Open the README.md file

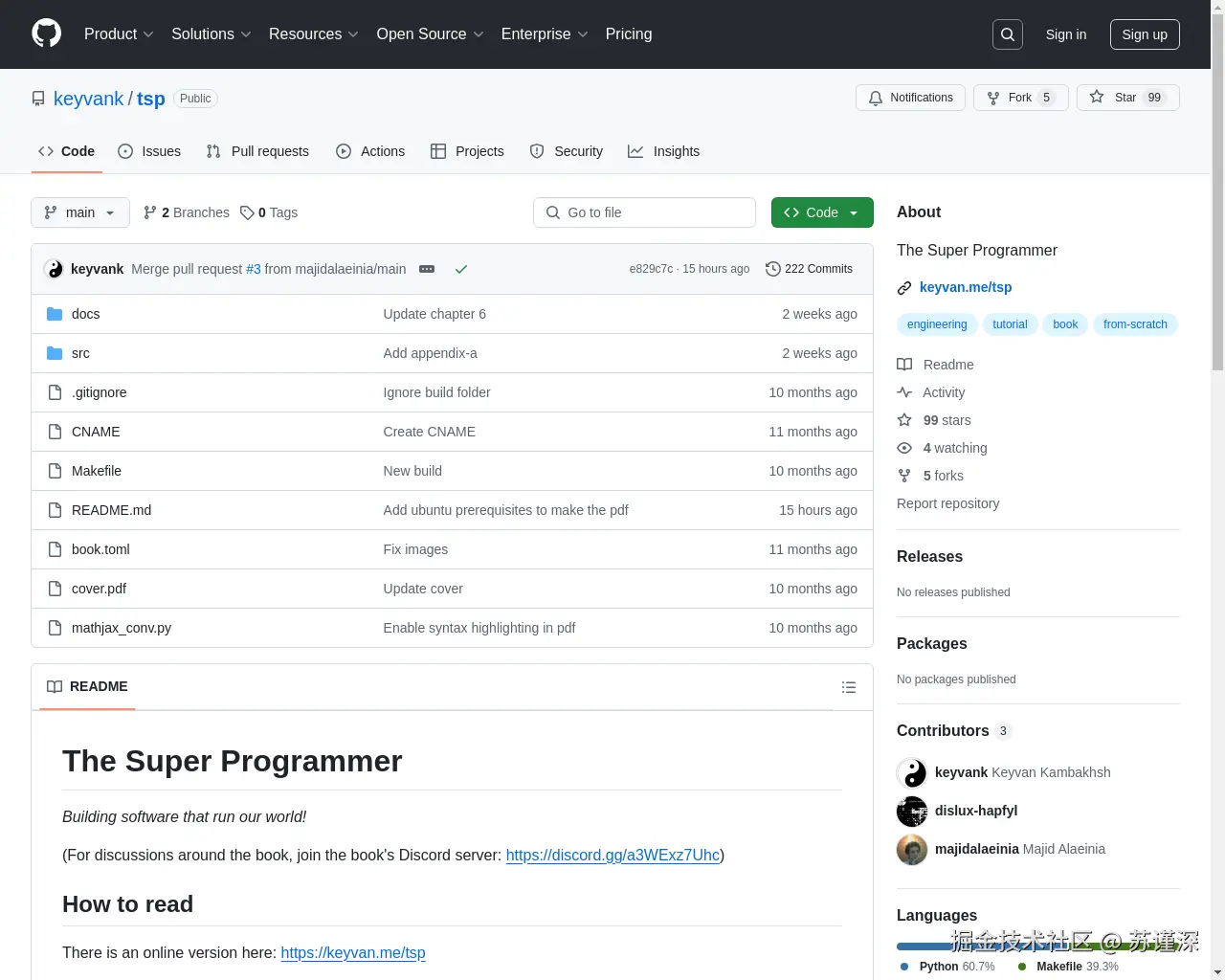coord(111,510)
